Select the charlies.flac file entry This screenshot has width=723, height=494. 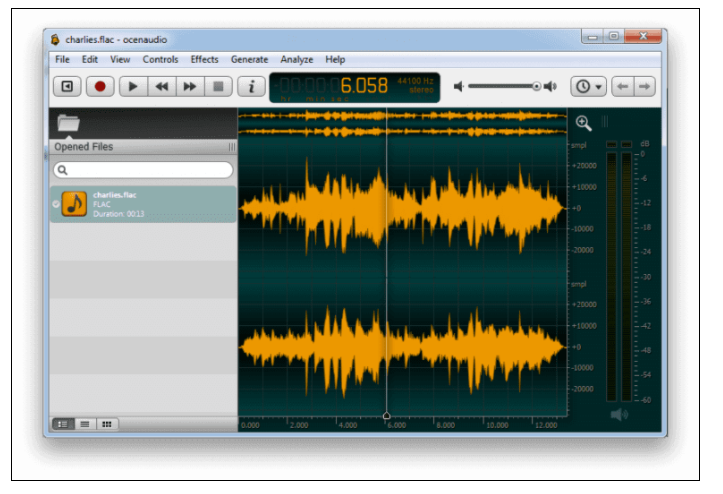coord(143,204)
